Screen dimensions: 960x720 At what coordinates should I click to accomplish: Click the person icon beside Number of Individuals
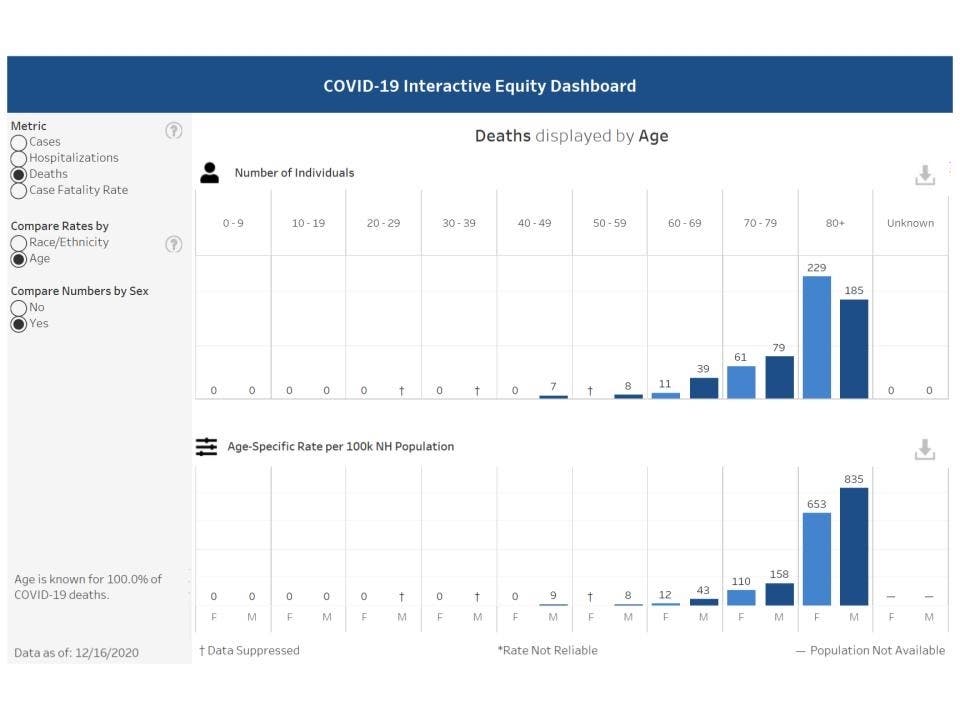pos(207,172)
